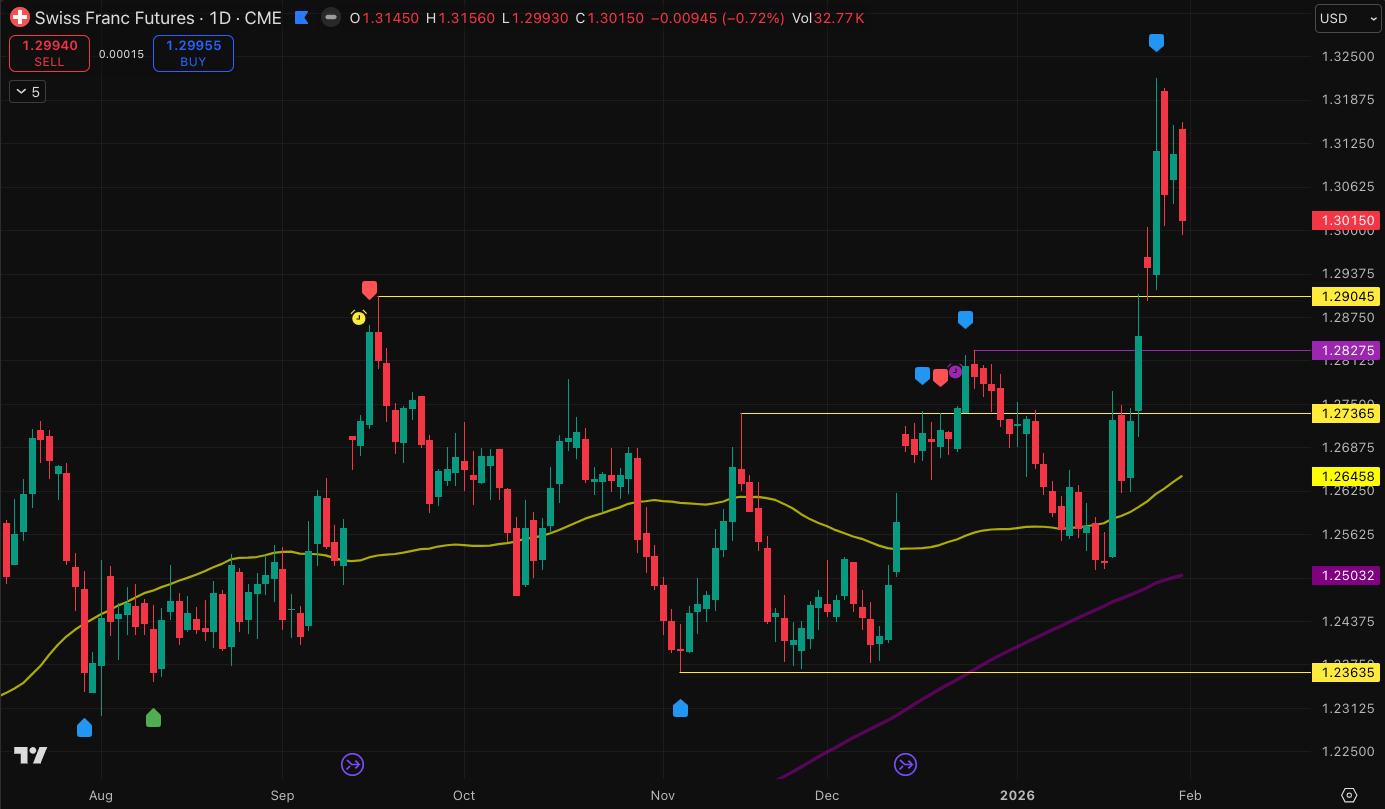Viewport: 1385px width, 809px height.
Task: Click the red marker beside the purple clock
Action: [940, 377]
